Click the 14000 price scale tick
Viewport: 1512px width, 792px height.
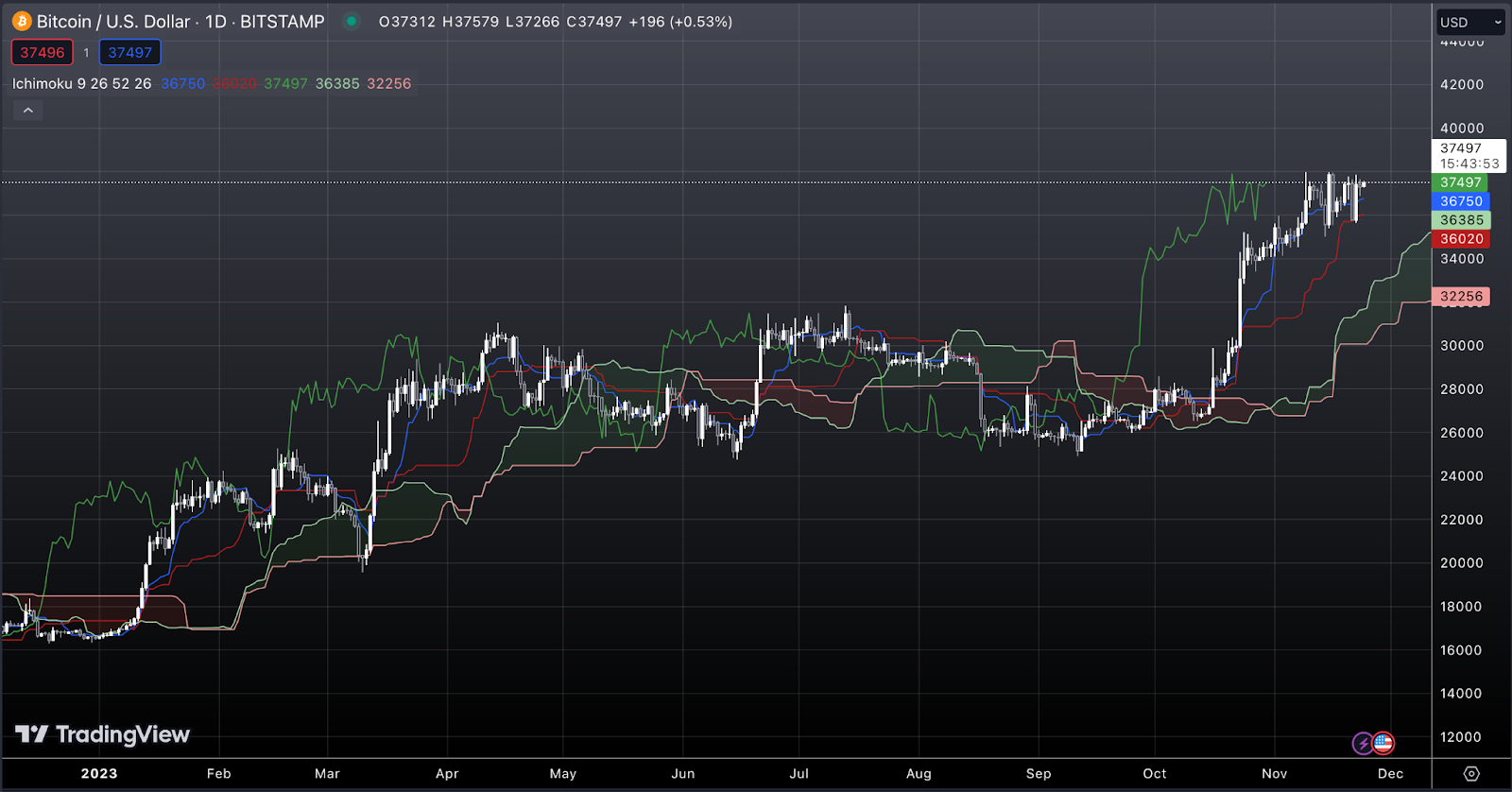click(1462, 693)
